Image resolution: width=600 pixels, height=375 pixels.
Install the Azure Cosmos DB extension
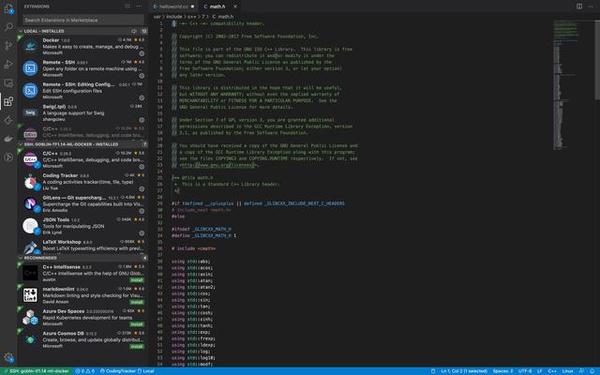coord(137,347)
